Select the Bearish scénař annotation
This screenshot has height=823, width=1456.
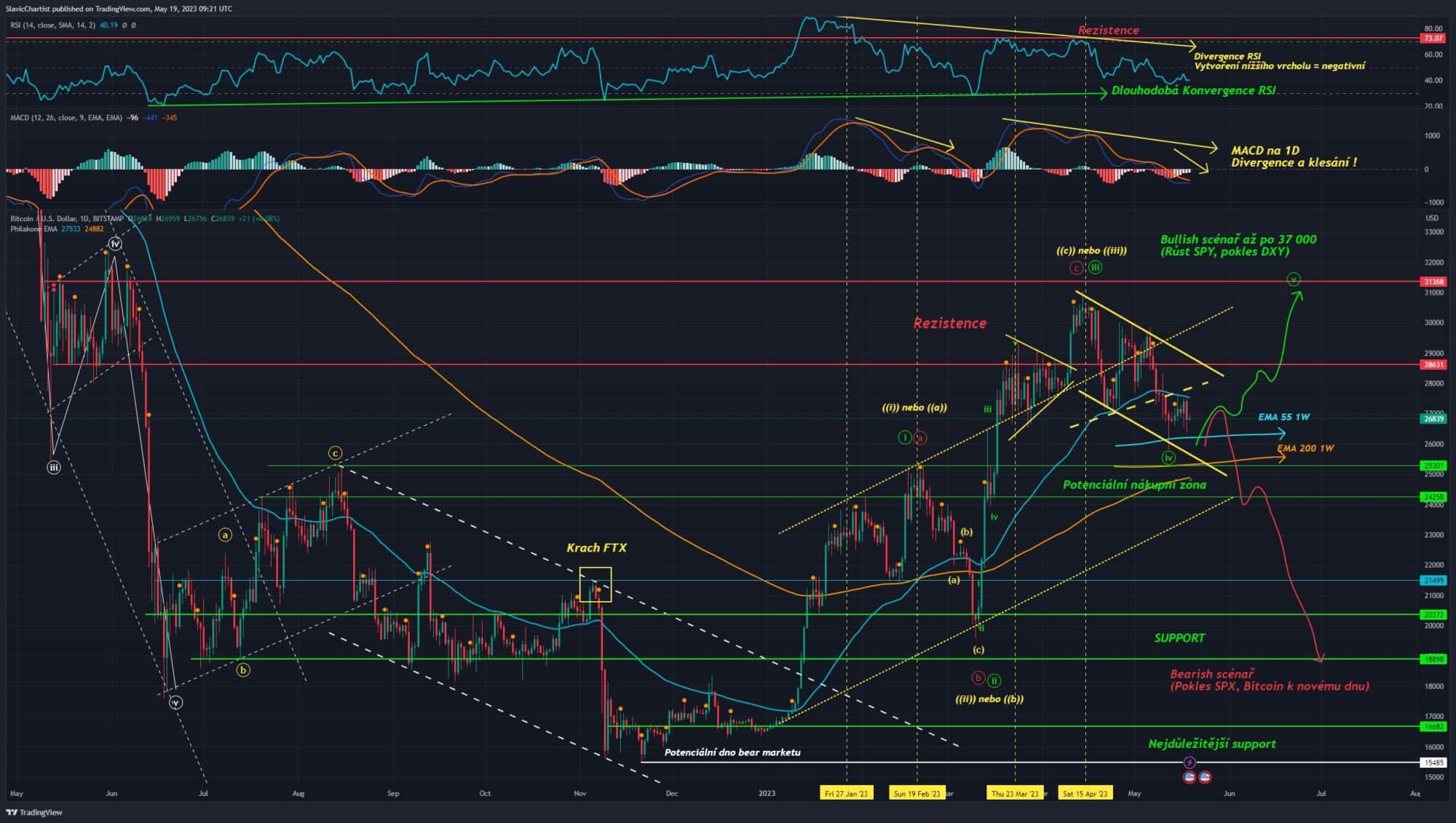tap(1270, 680)
